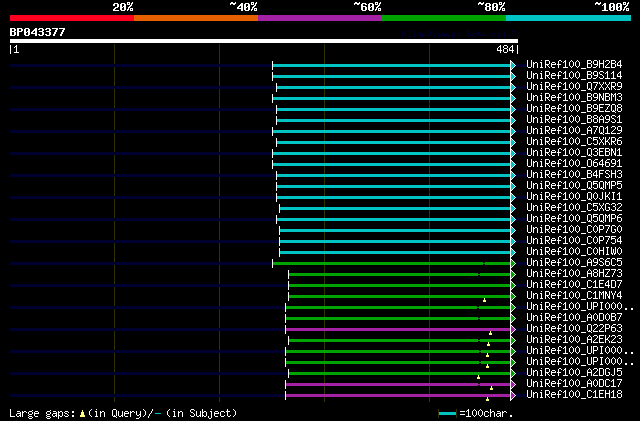Screen dimensions: 640x421
Task: Click the cyan alignment bar for B9H2B4
Action: [392, 65]
